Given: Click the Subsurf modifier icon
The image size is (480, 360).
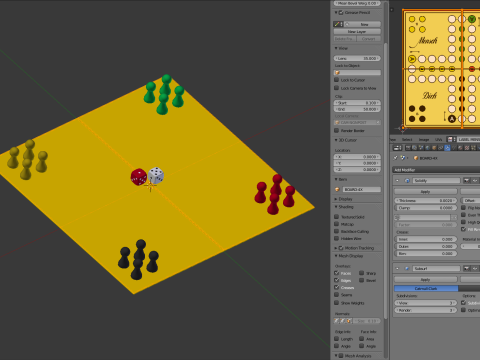Looking at the screenshot, I should [x=407, y=269].
